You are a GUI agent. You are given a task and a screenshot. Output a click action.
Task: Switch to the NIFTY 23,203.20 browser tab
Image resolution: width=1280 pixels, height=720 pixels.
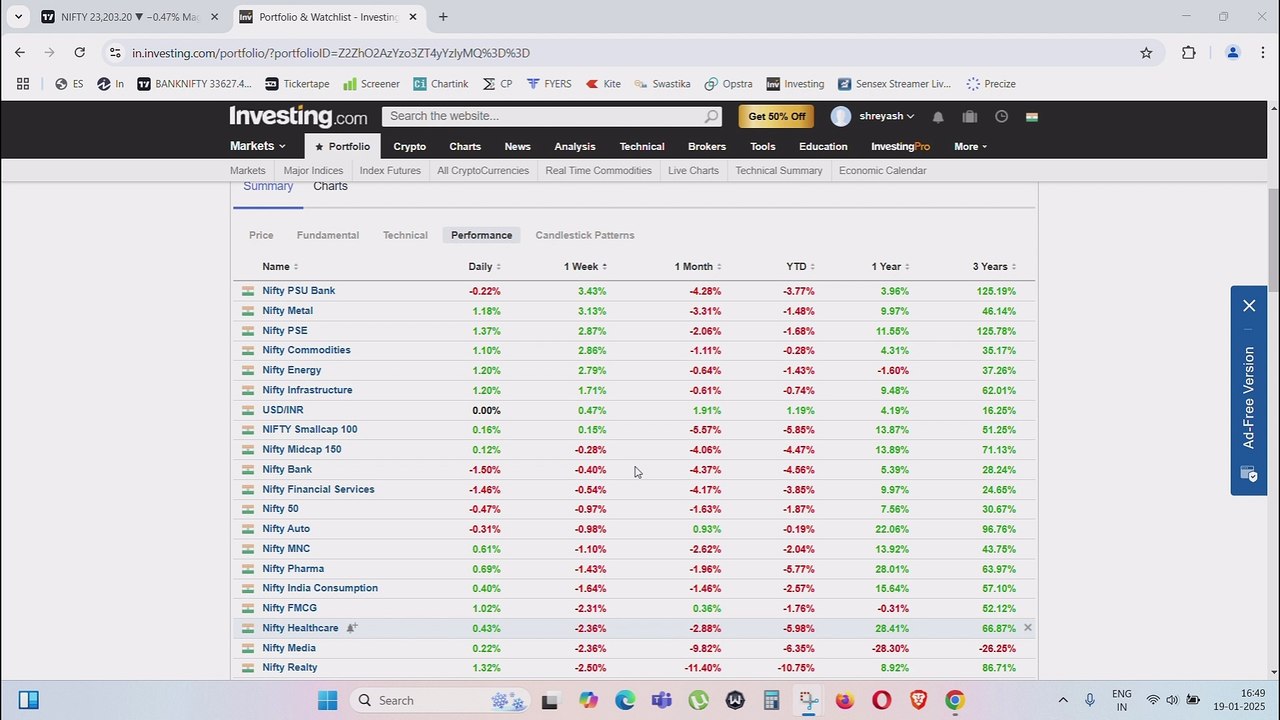point(129,17)
